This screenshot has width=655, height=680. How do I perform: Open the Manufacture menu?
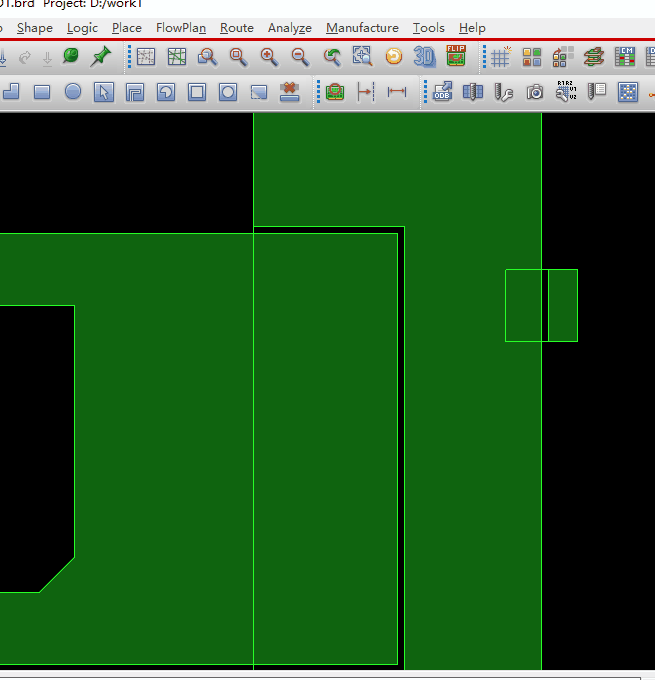[362, 28]
